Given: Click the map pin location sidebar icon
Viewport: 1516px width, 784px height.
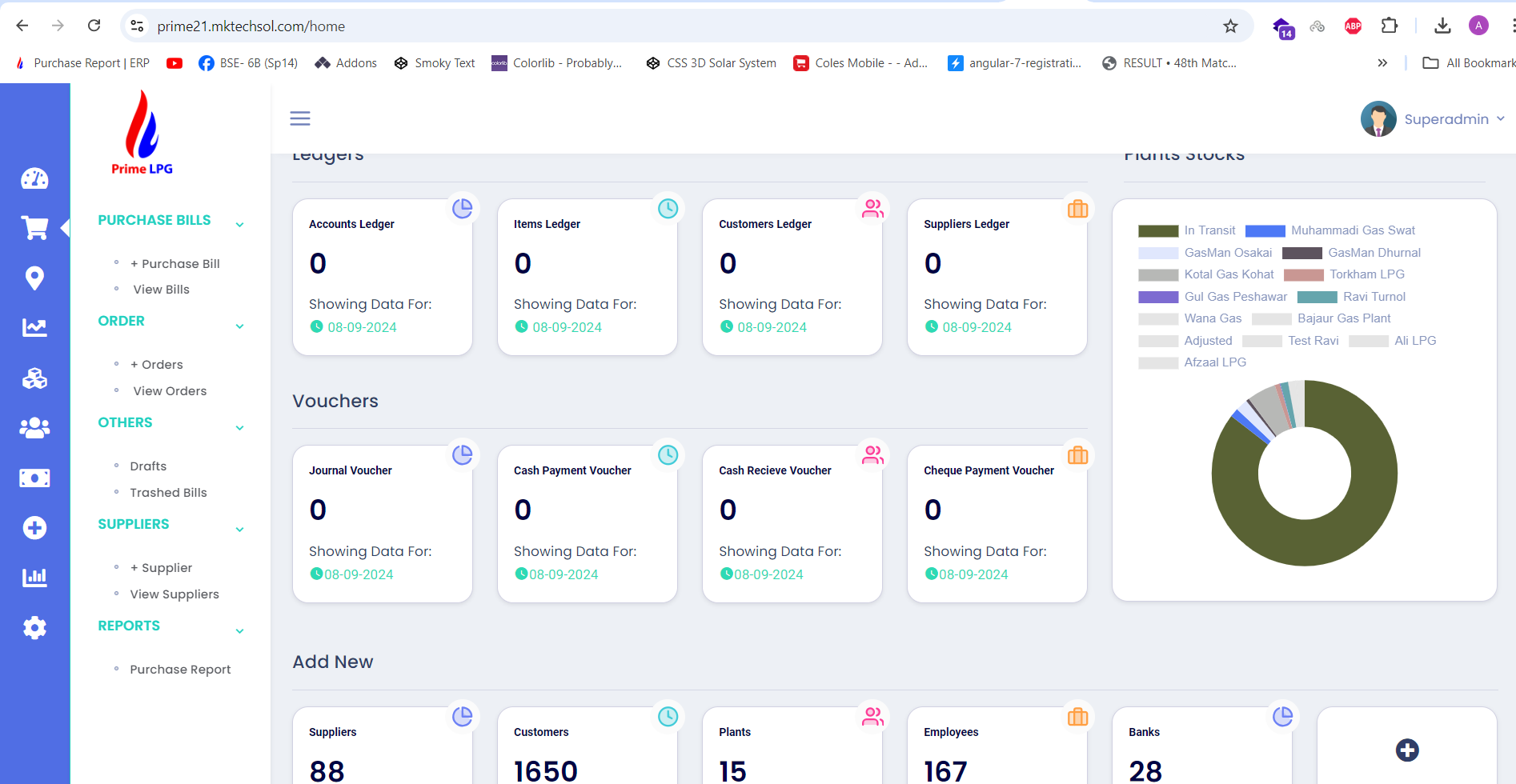Looking at the screenshot, I should click(34, 278).
